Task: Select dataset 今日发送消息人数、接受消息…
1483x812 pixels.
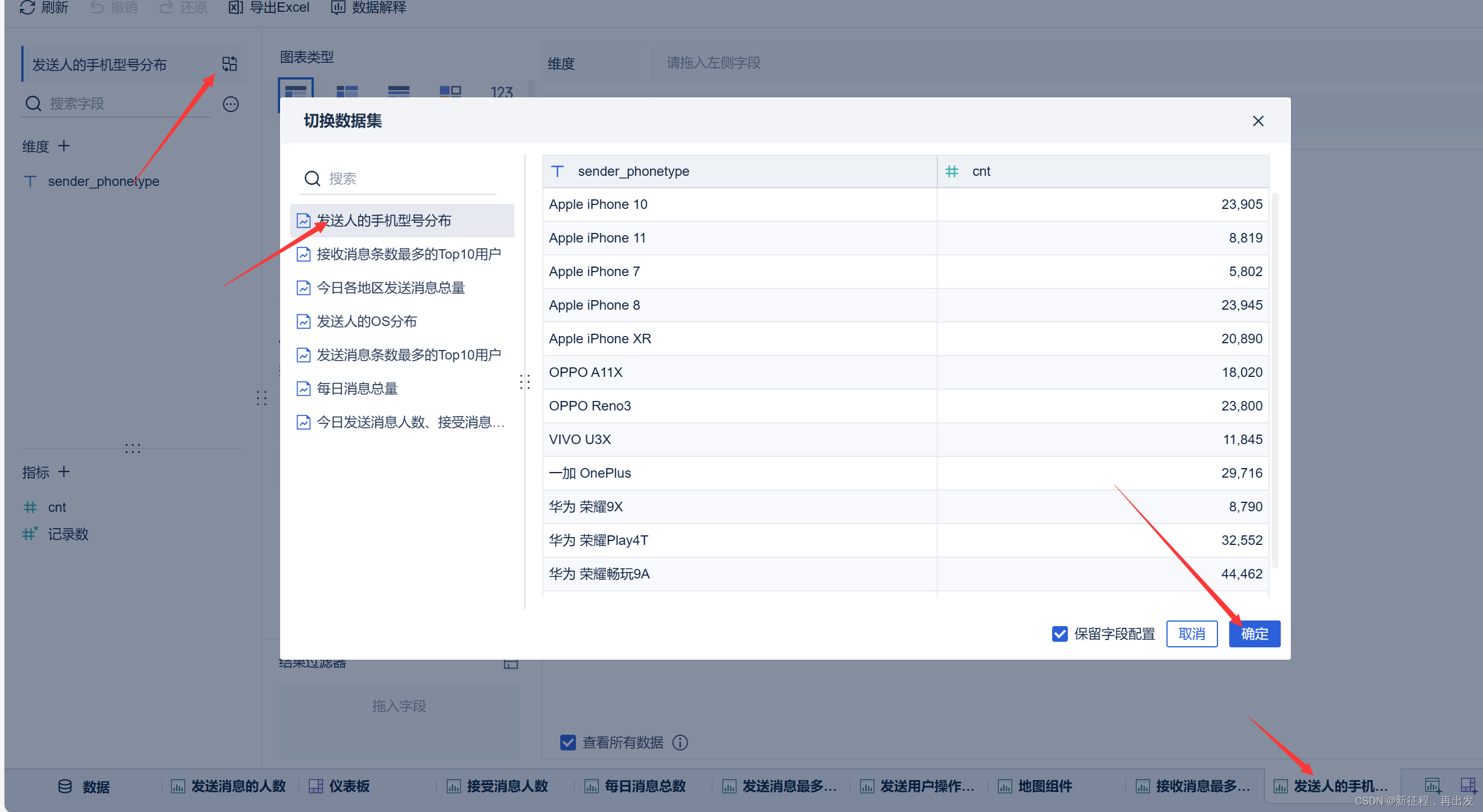Action: [x=402, y=422]
